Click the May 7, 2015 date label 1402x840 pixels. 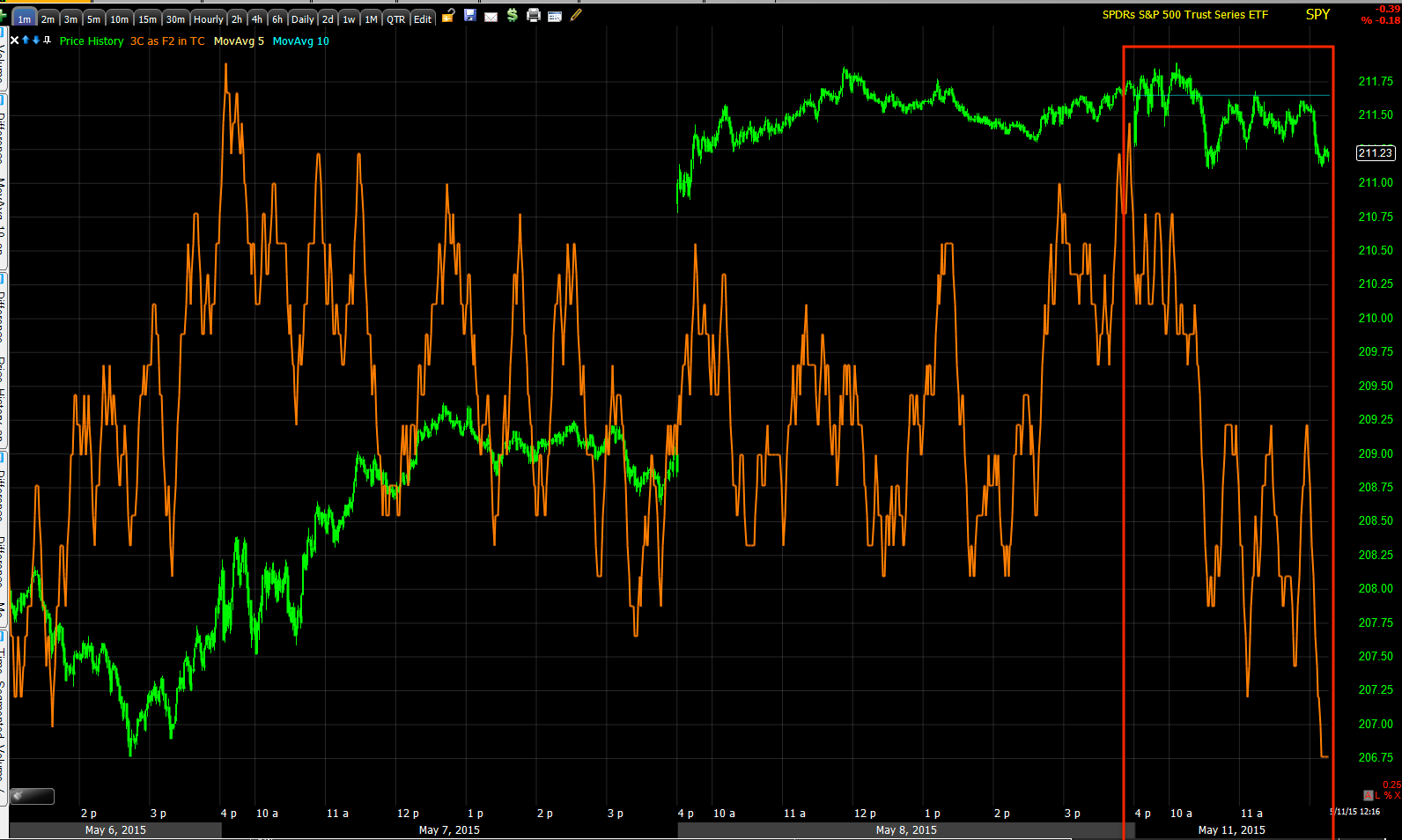(449, 830)
